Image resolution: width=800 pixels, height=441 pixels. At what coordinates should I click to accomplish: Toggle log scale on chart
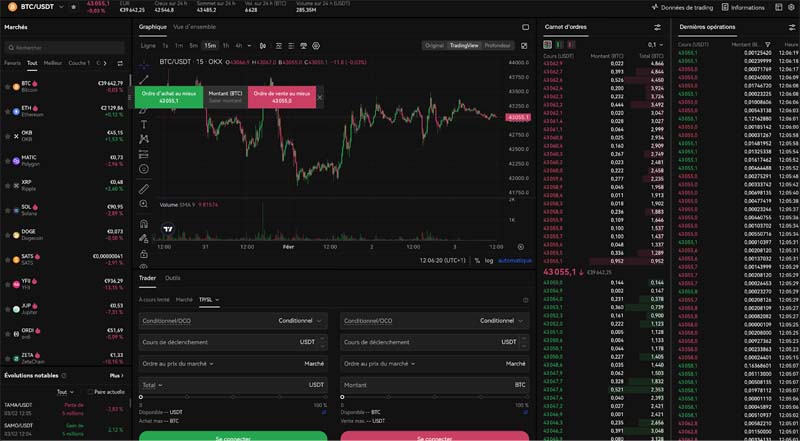pos(489,260)
